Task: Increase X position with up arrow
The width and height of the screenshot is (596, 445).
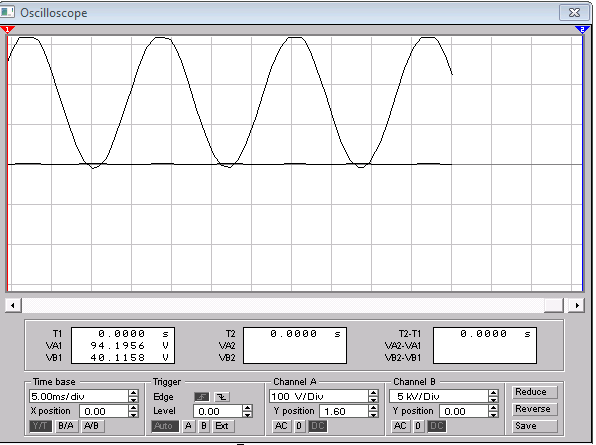Action: [133, 408]
